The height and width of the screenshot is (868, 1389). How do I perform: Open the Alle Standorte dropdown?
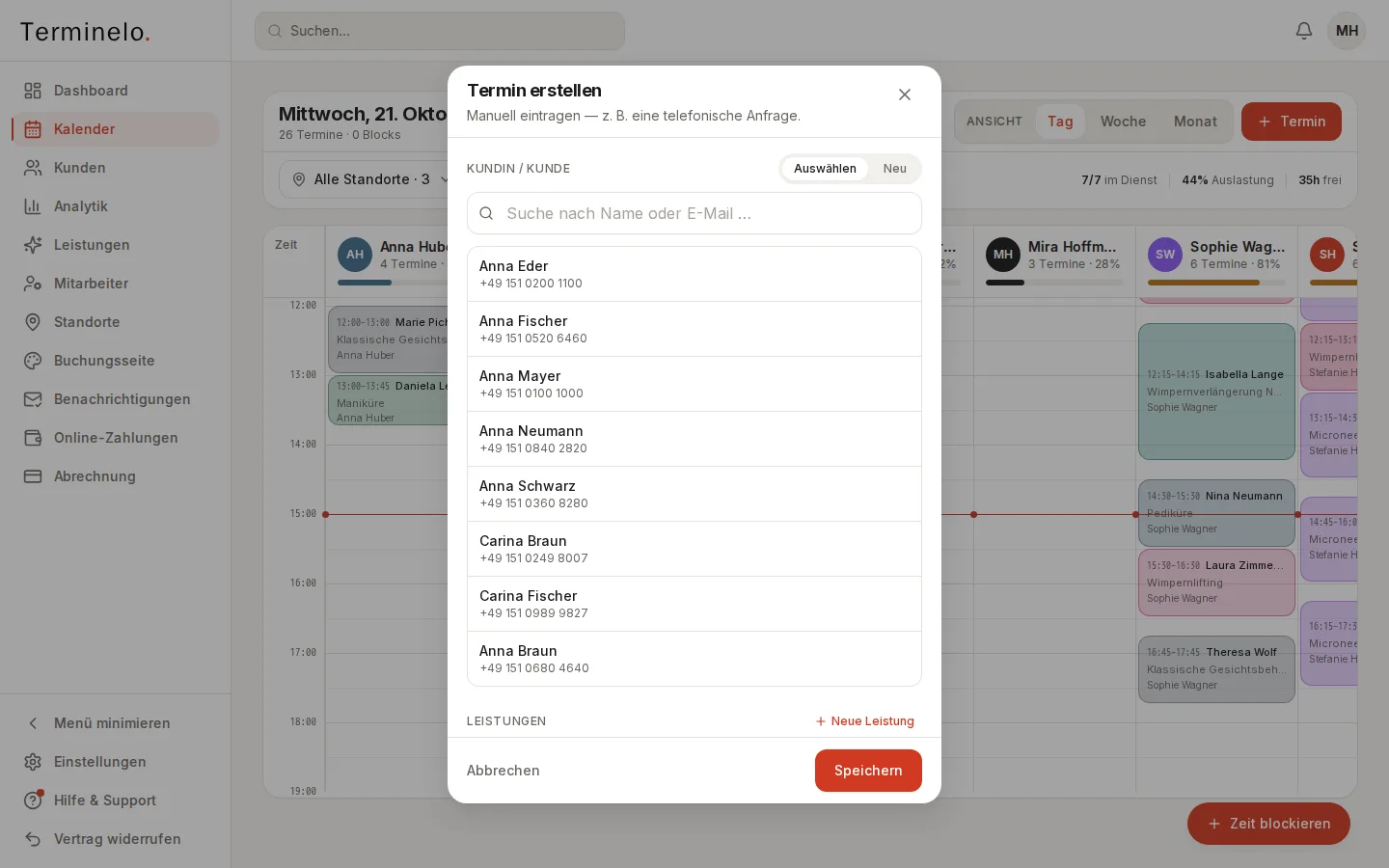point(371,179)
